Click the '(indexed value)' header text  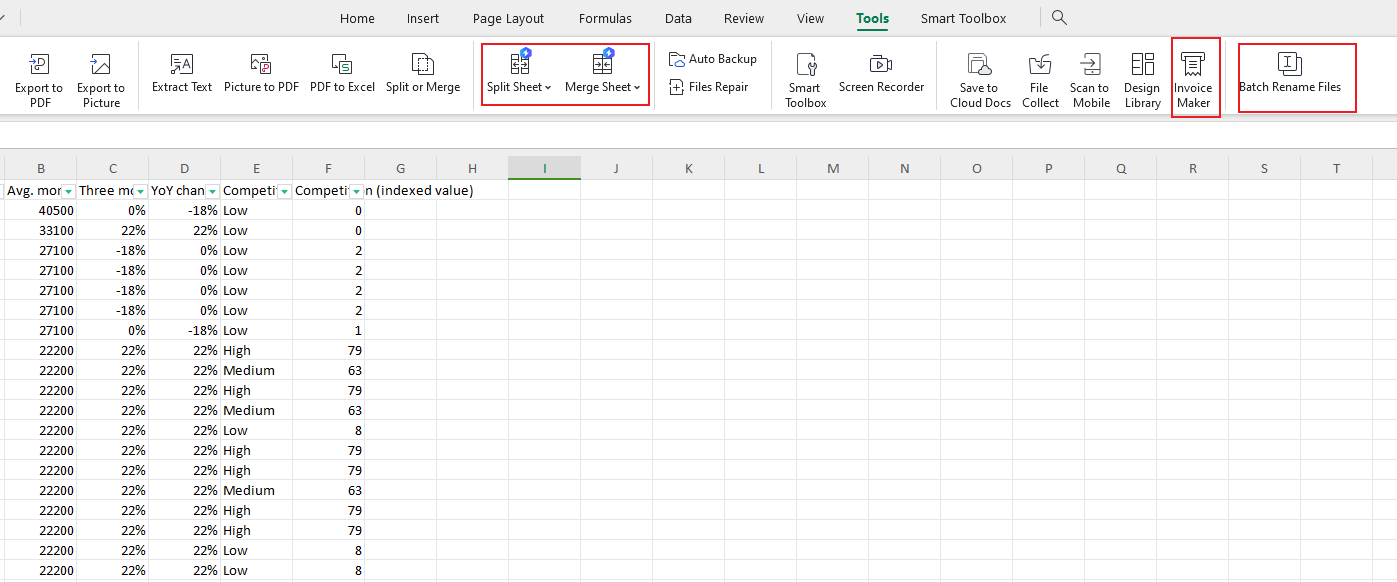click(427, 190)
